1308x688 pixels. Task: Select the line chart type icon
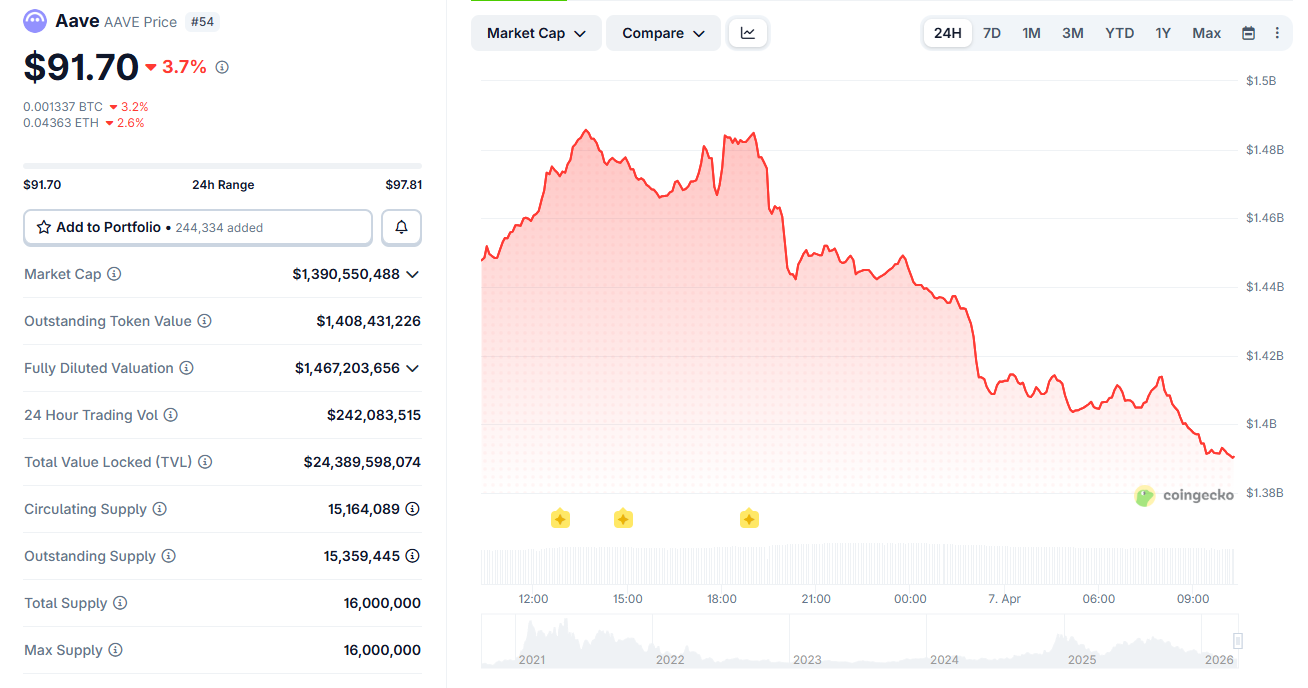(x=747, y=32)
